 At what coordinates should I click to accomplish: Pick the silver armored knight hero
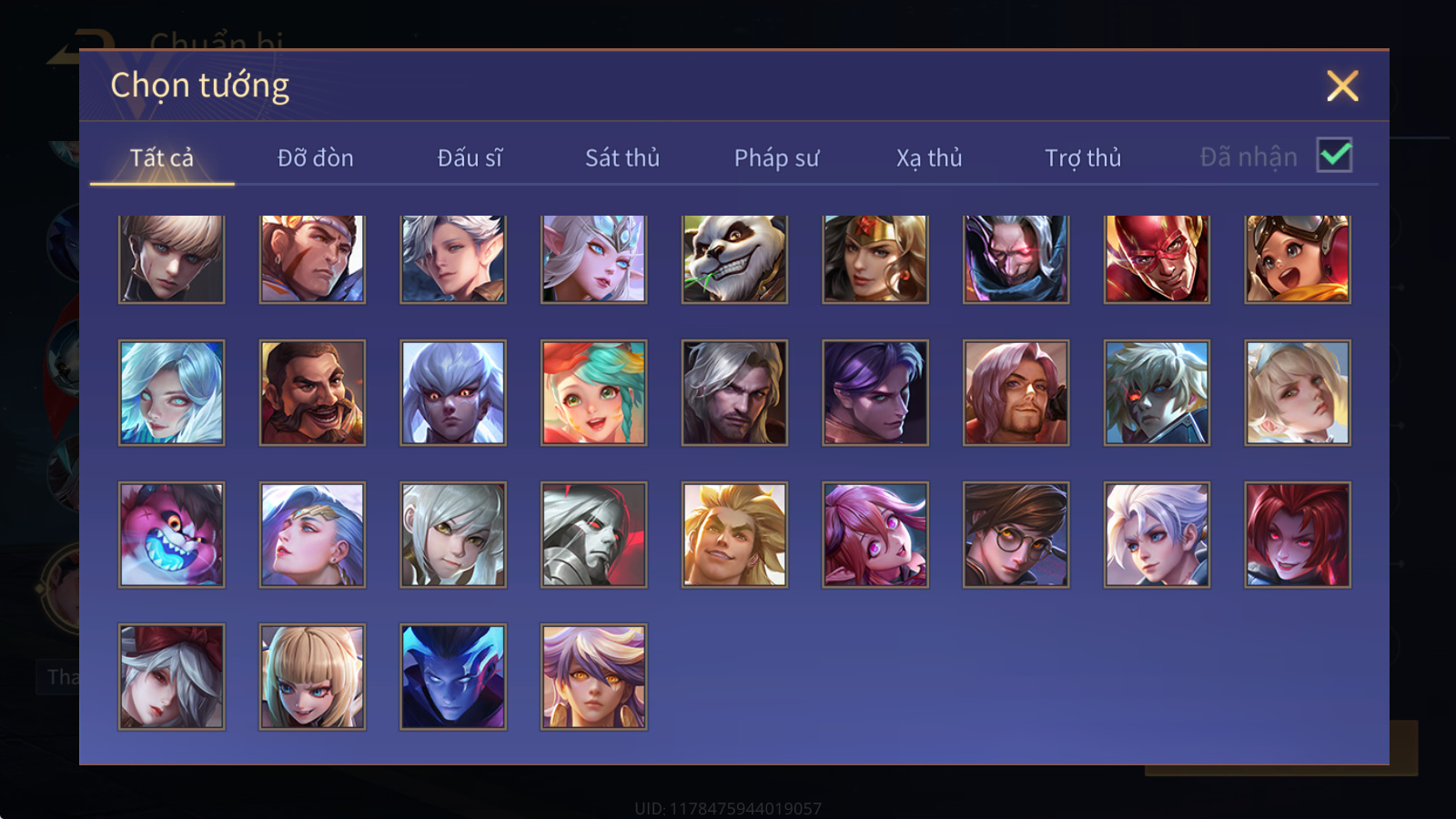[x=593, y=534]
